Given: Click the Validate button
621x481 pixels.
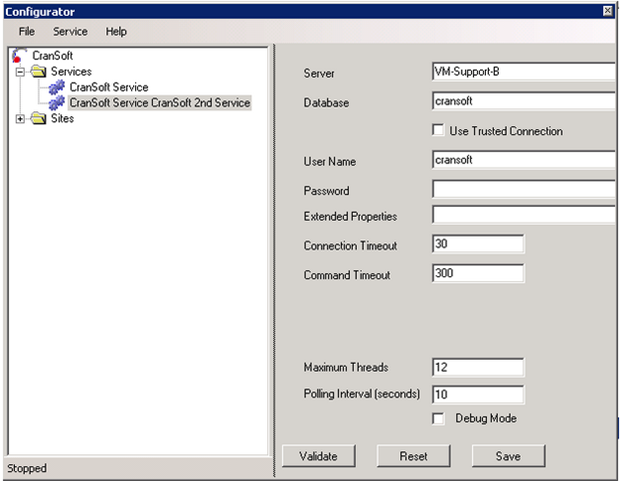Looking at the screenshot, I should pyautogui.click(x=318, y=456).
